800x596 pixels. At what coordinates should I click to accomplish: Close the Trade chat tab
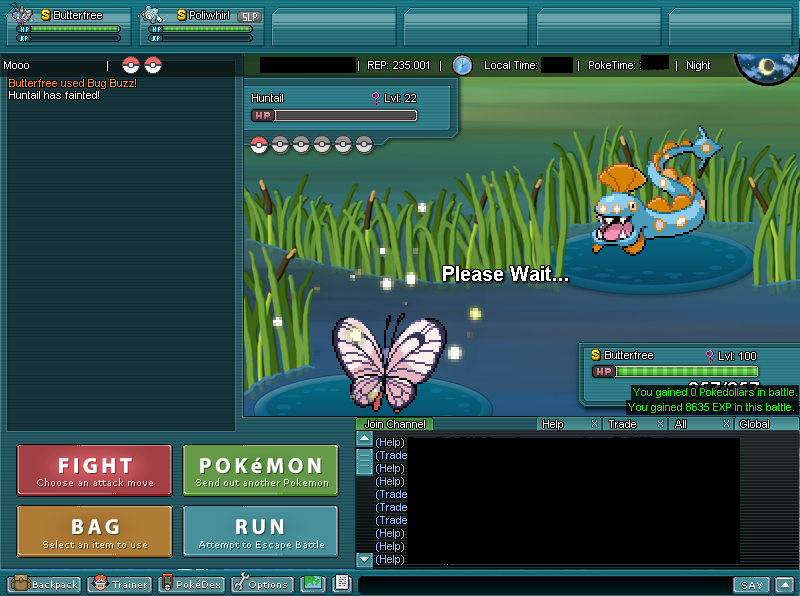660,424
